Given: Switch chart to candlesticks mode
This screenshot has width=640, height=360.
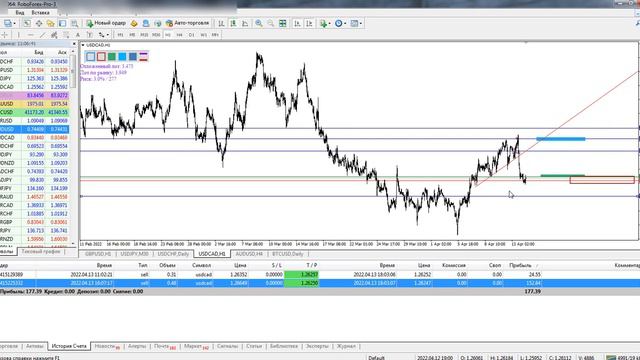Looking at the screenshot, I should click(233, 23).
